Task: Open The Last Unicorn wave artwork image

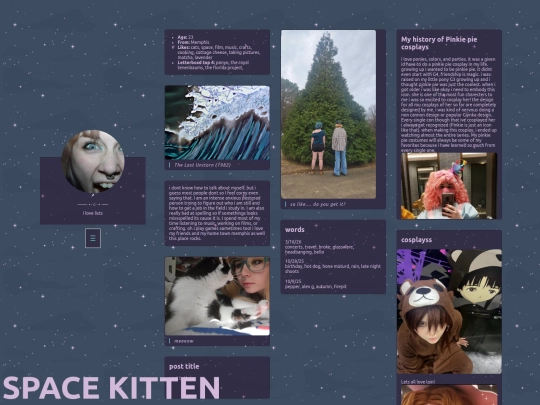Action: tap(217, 123)
